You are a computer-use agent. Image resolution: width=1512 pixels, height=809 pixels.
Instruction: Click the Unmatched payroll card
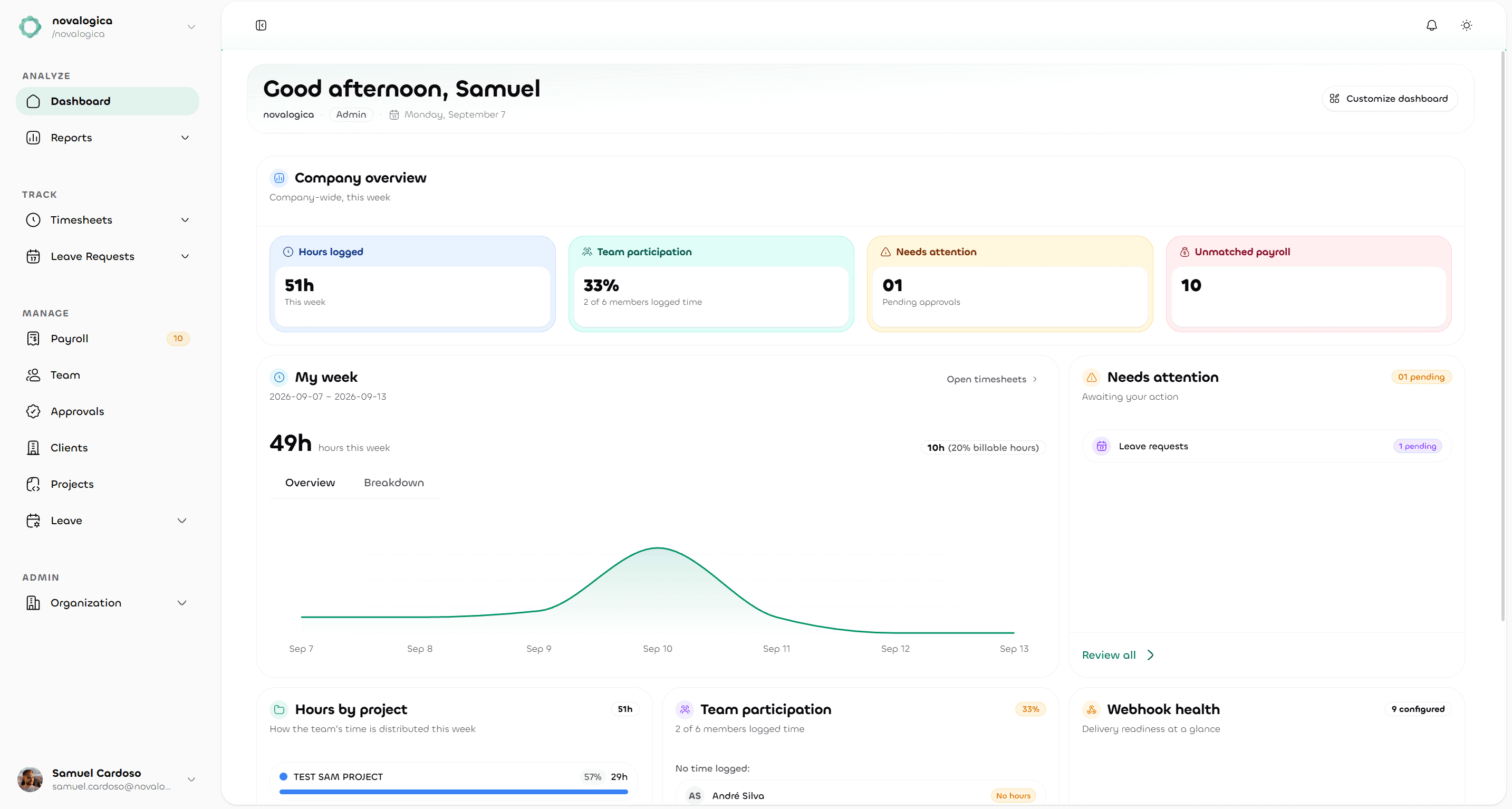point(1308,284)
